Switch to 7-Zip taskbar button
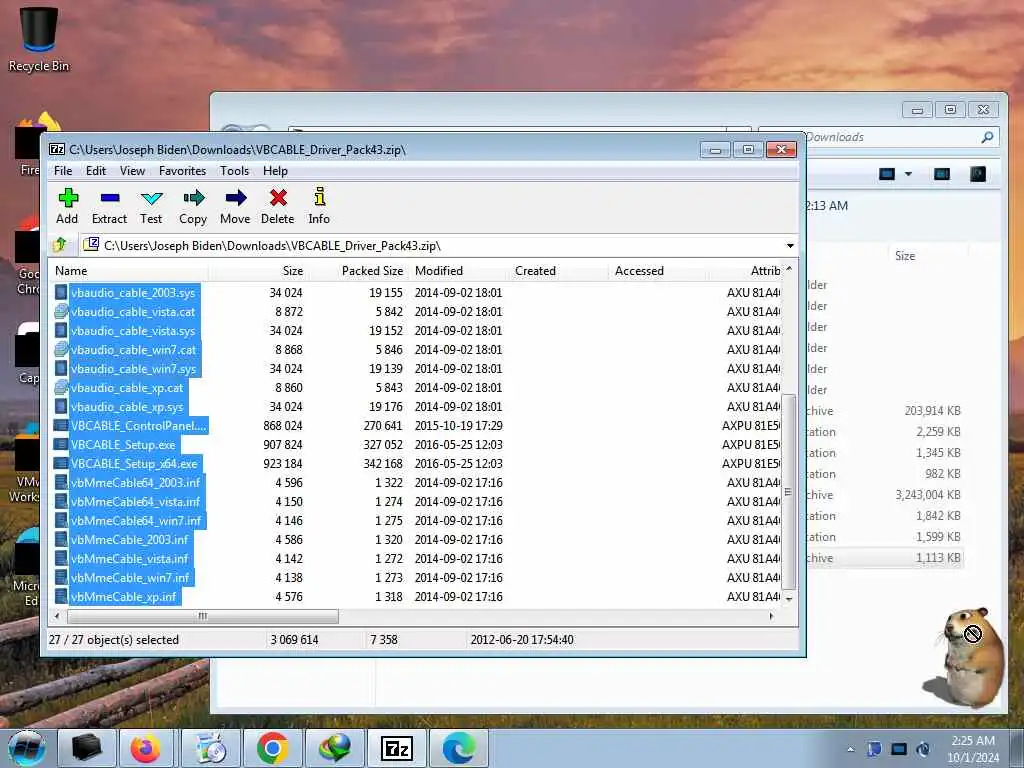This screenshot has width=1024, height=768. pyautogui.click(x=397, y=748)
